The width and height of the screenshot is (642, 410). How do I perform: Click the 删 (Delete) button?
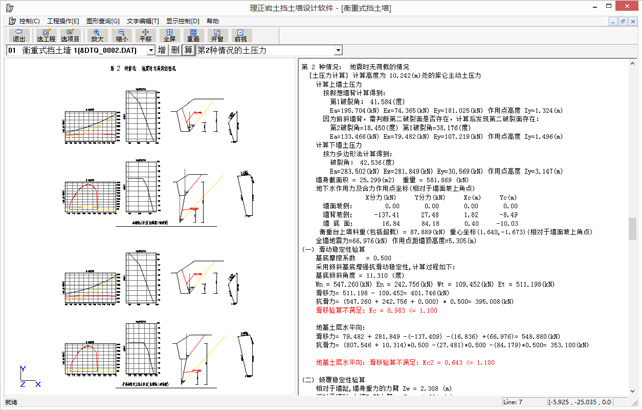[x=175, y=50]
